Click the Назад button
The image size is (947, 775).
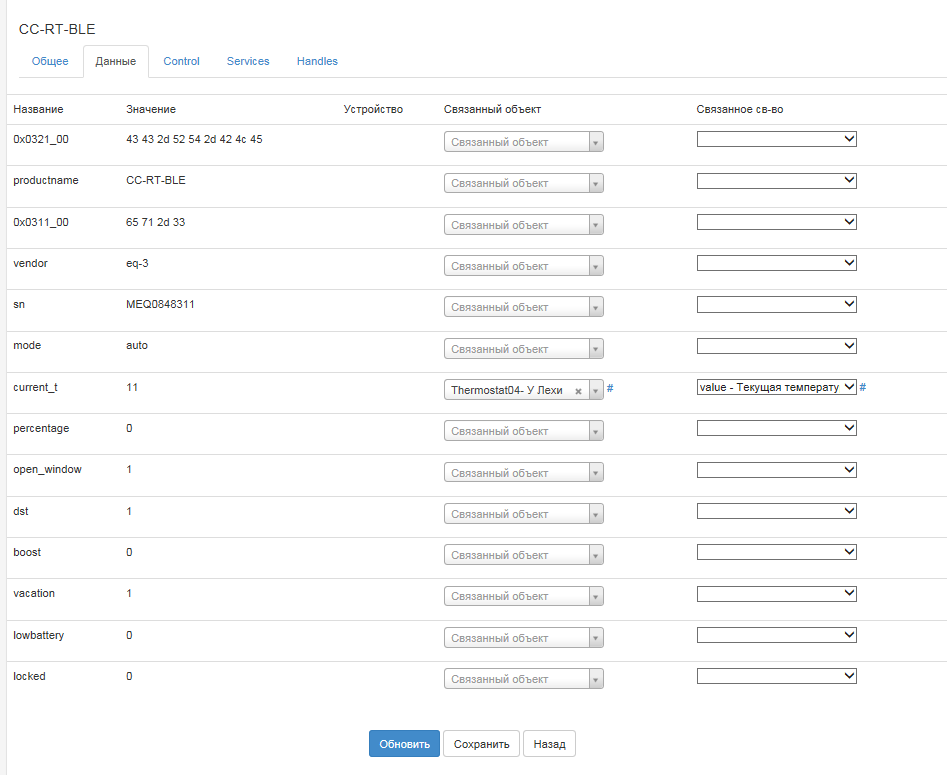pyautogui.click(x=549, y=744)
